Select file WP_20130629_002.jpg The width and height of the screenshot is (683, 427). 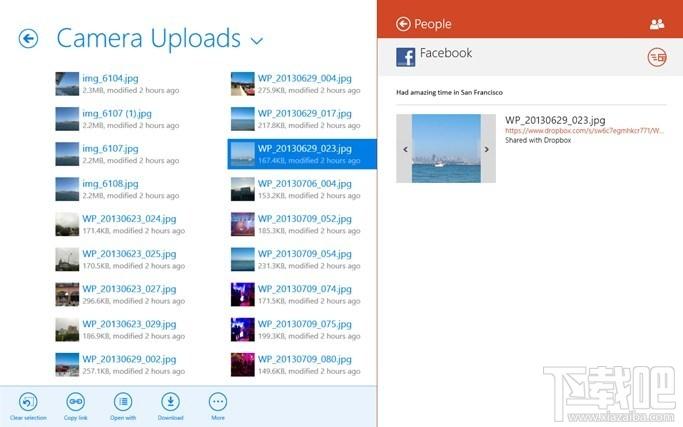(x=121, y=365)
